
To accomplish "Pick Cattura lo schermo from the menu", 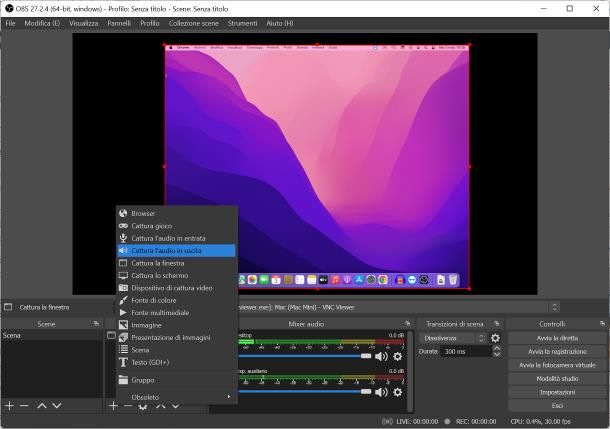I will (177, 275).
